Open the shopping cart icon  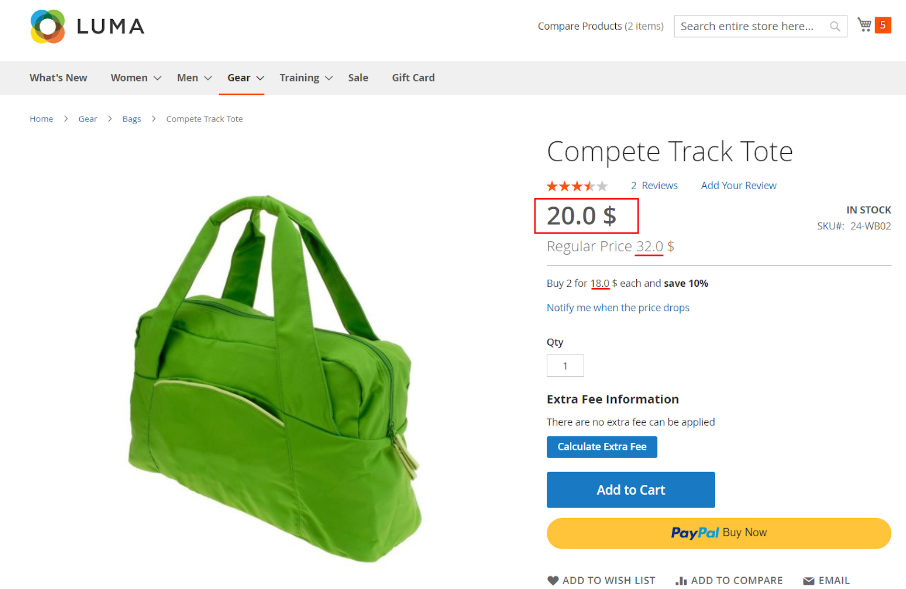(864, 25)
